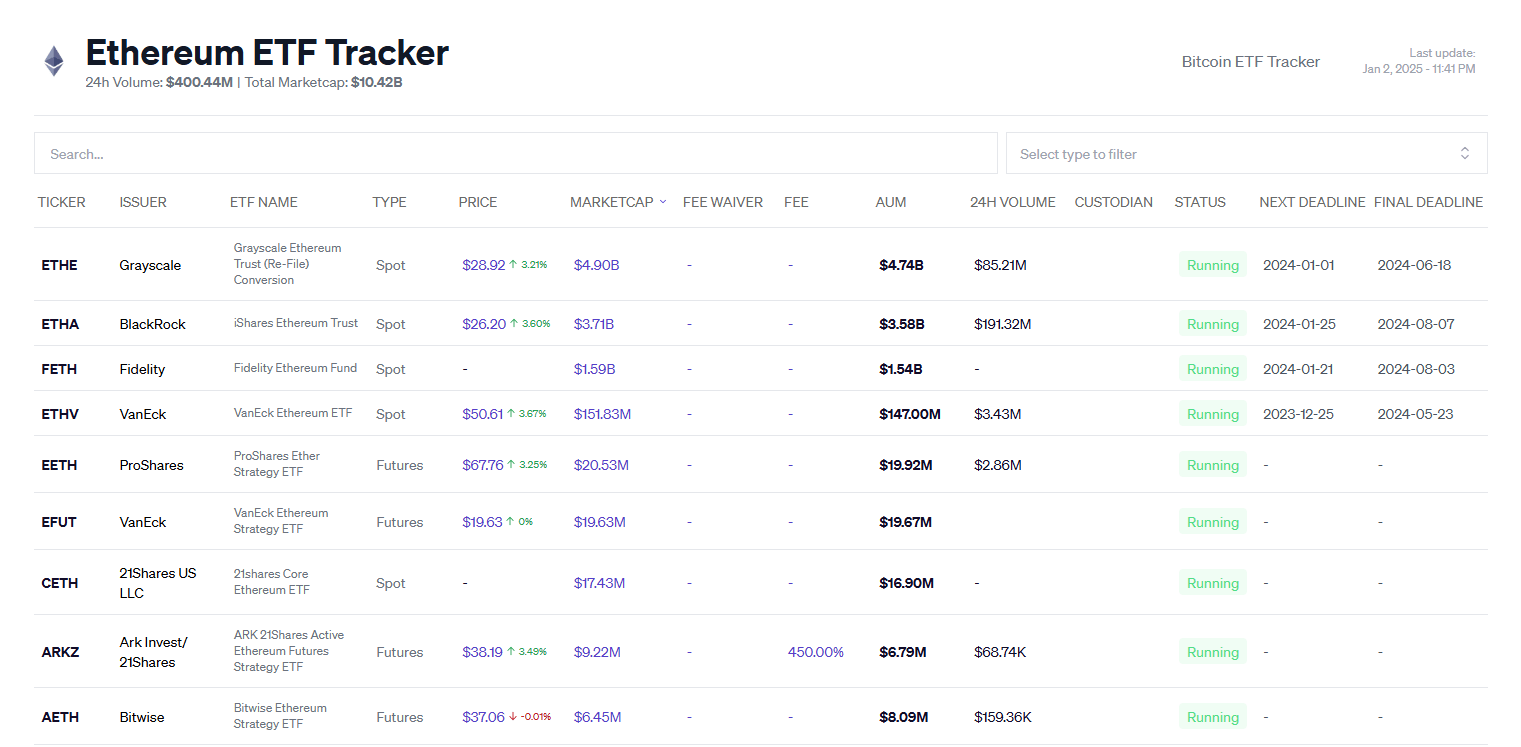Click the Marketcap sort arrow icon

point(662,202)
